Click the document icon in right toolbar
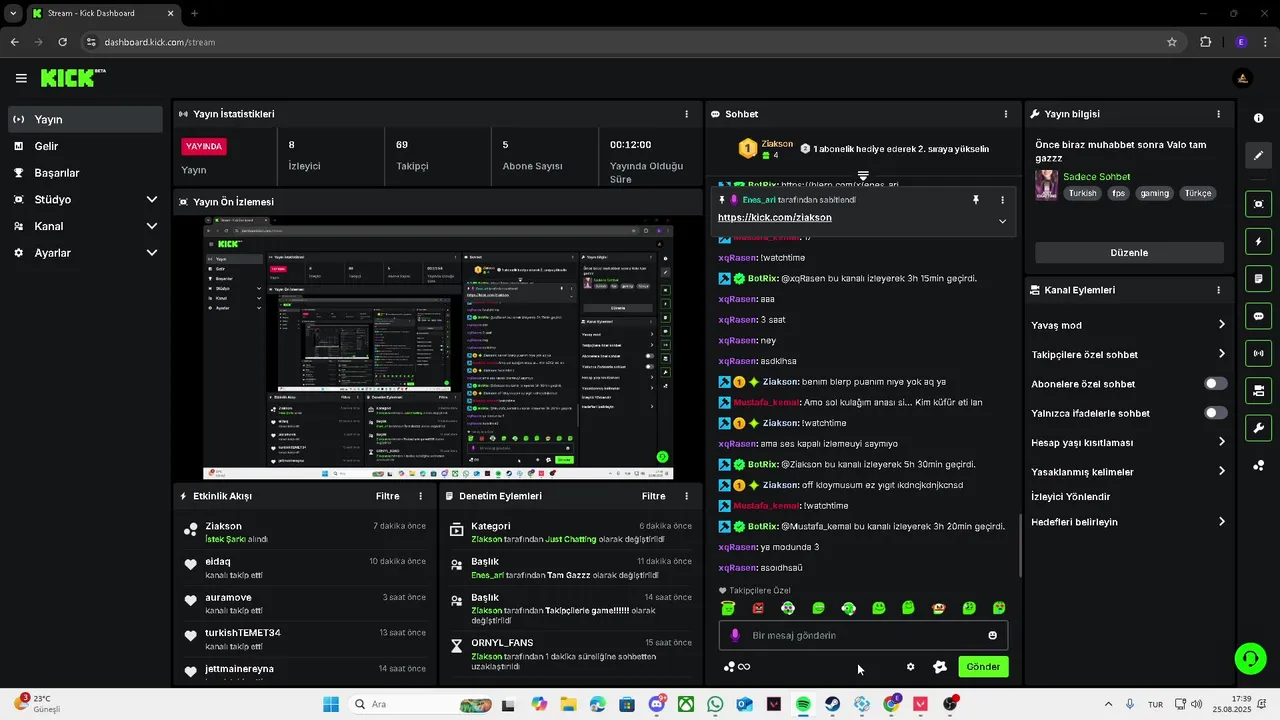Screen dimensions: 1280x720 1258,278
